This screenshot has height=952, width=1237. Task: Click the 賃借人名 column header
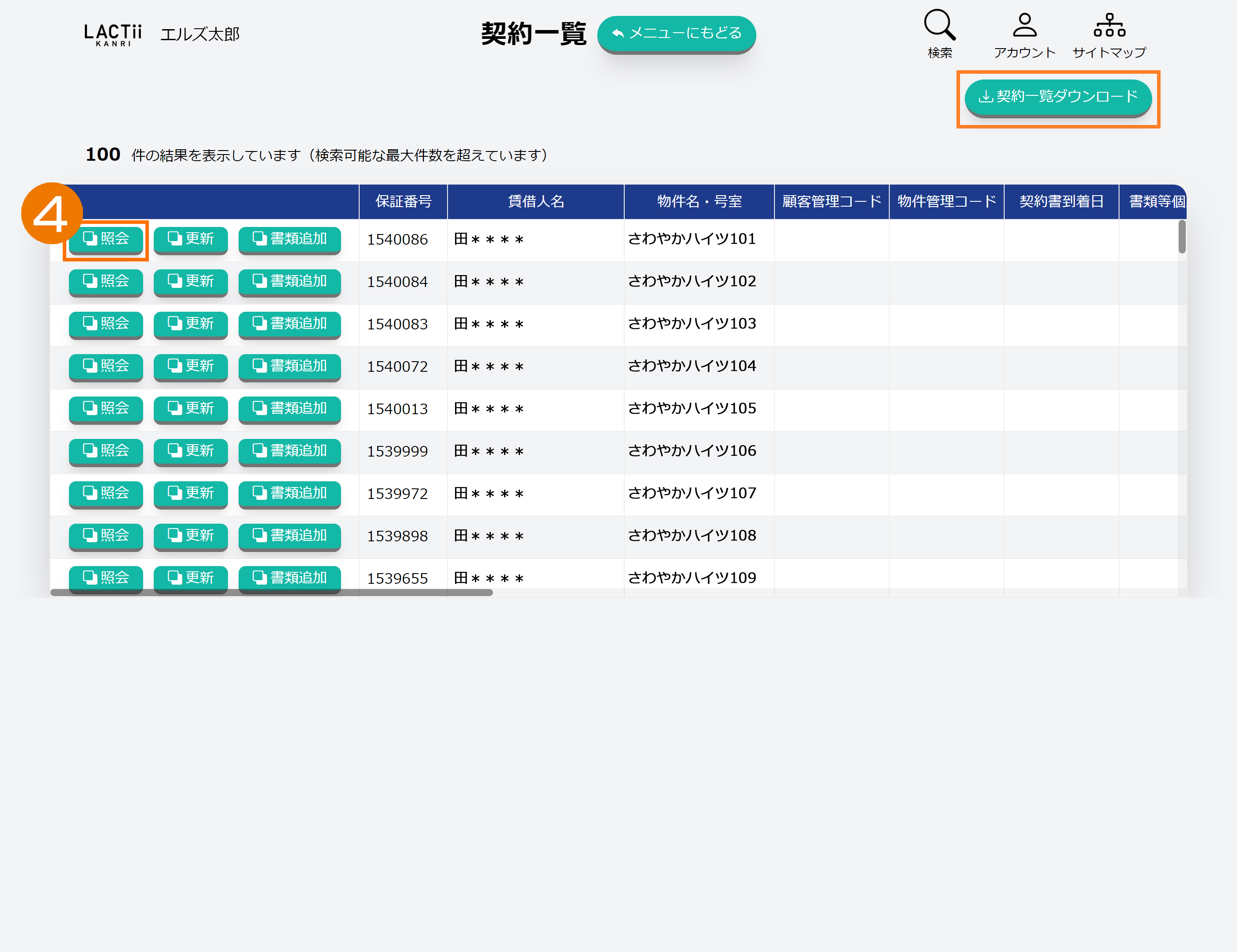tap(536, 201)
